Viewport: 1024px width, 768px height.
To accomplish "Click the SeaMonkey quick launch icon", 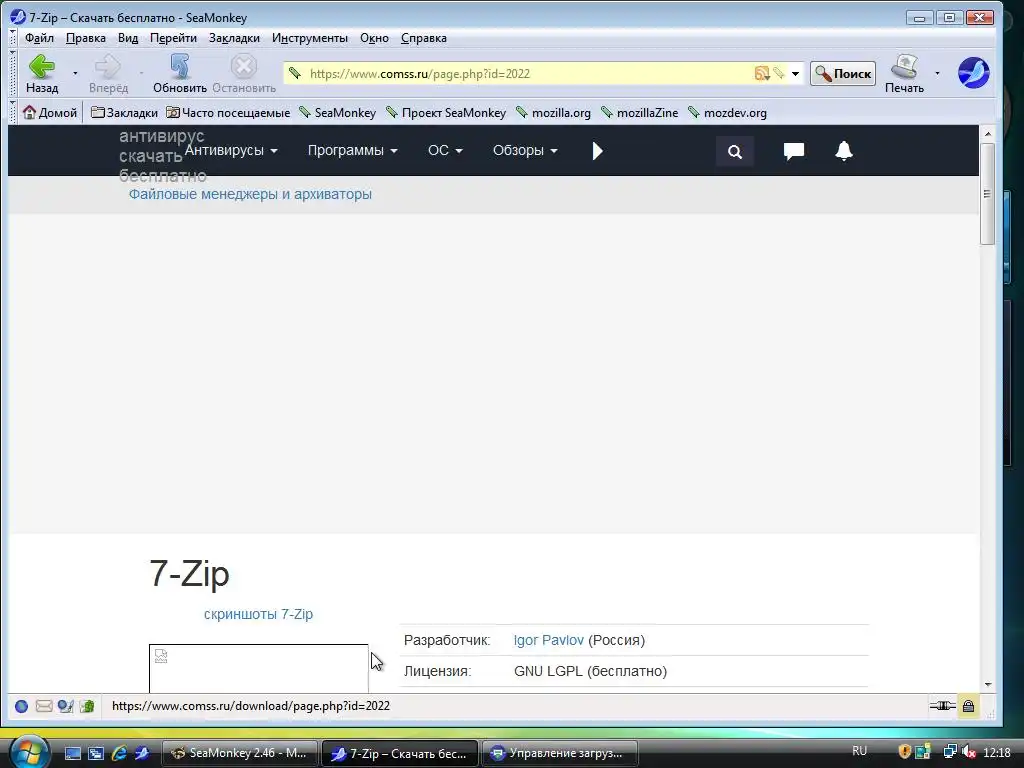I will (142, 753).
